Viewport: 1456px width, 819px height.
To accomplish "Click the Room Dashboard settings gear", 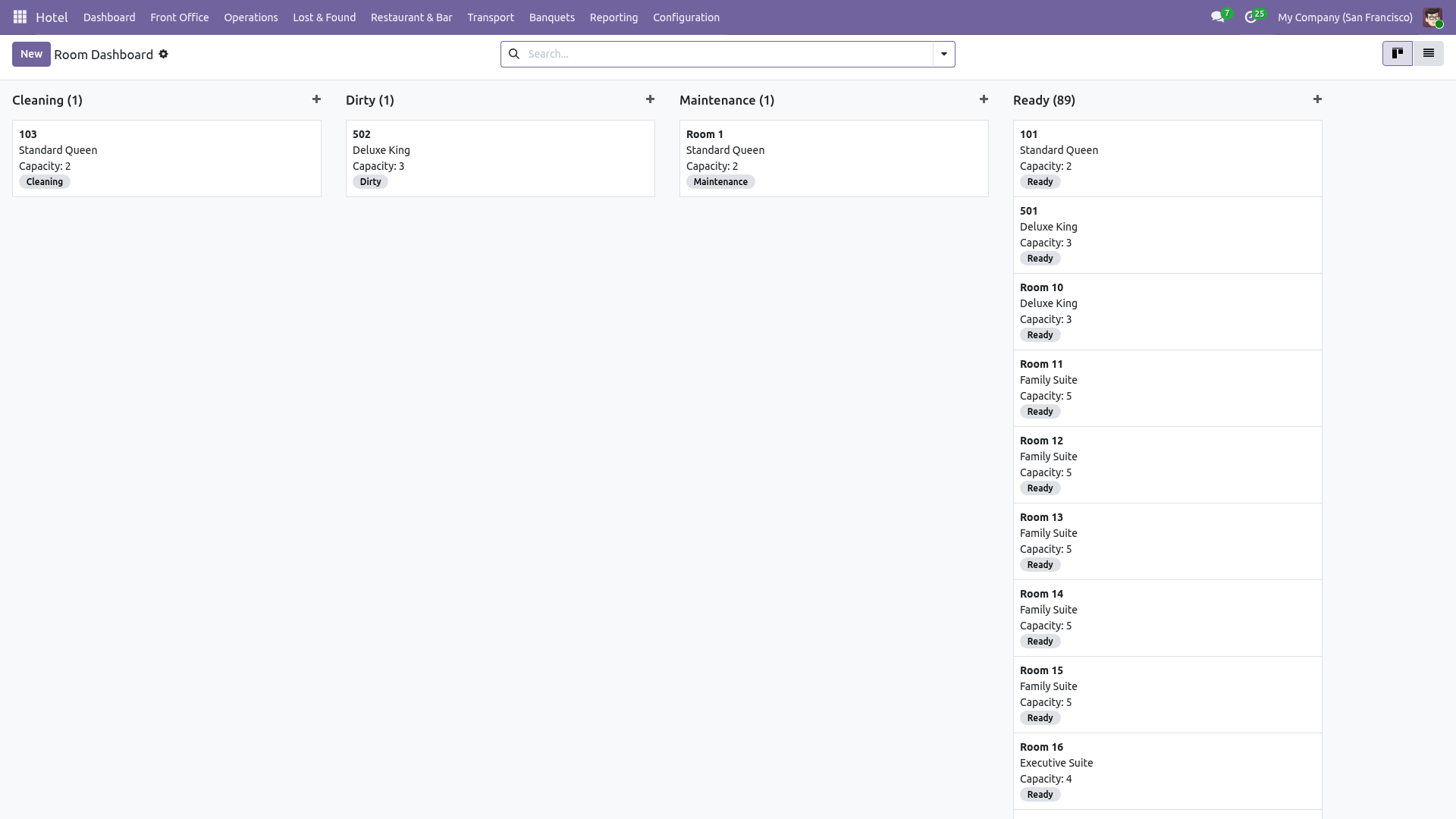I will (x=163, y=54).
